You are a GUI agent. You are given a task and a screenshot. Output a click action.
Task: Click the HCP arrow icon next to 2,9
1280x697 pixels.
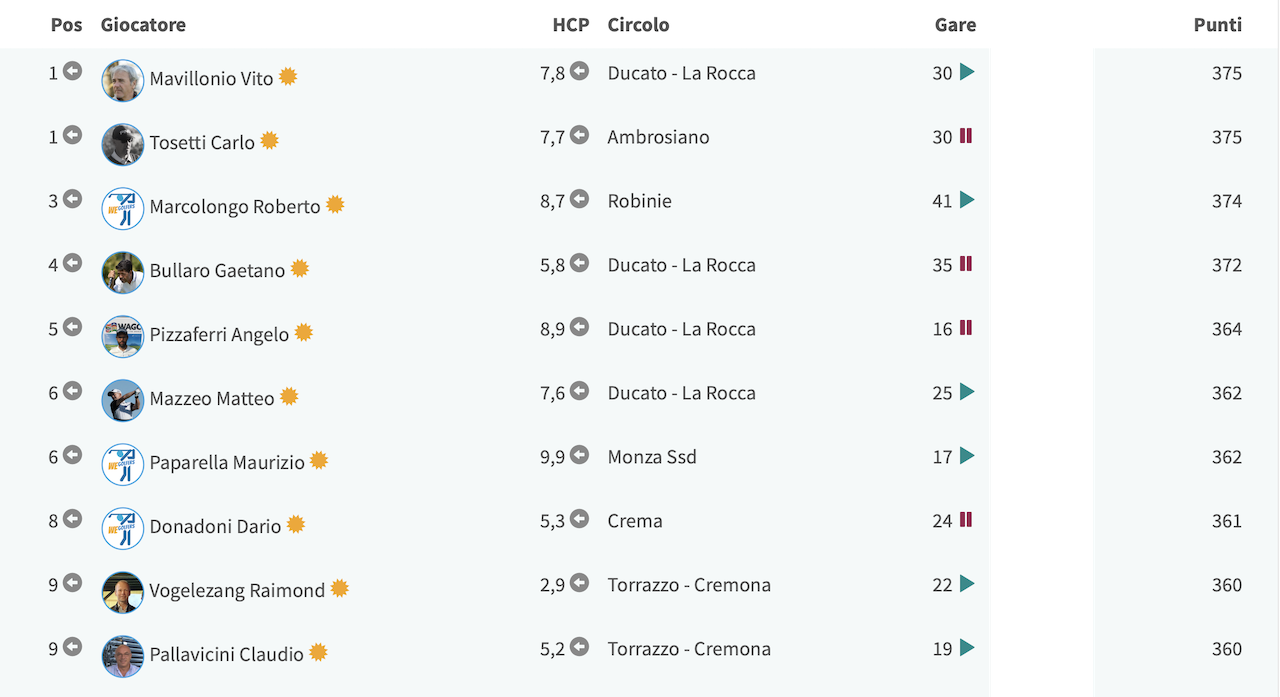(579, 583)
